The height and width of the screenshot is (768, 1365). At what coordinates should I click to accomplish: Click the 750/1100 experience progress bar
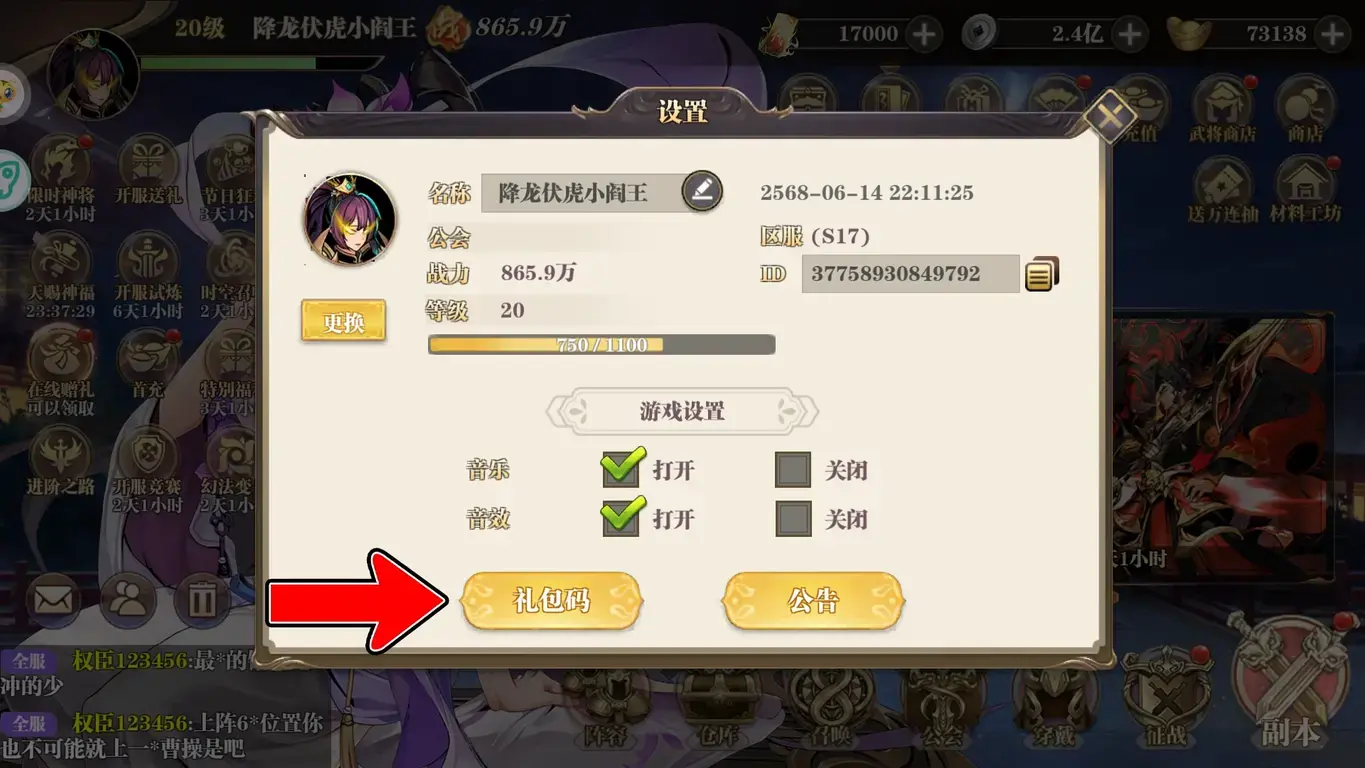[601, 345]
